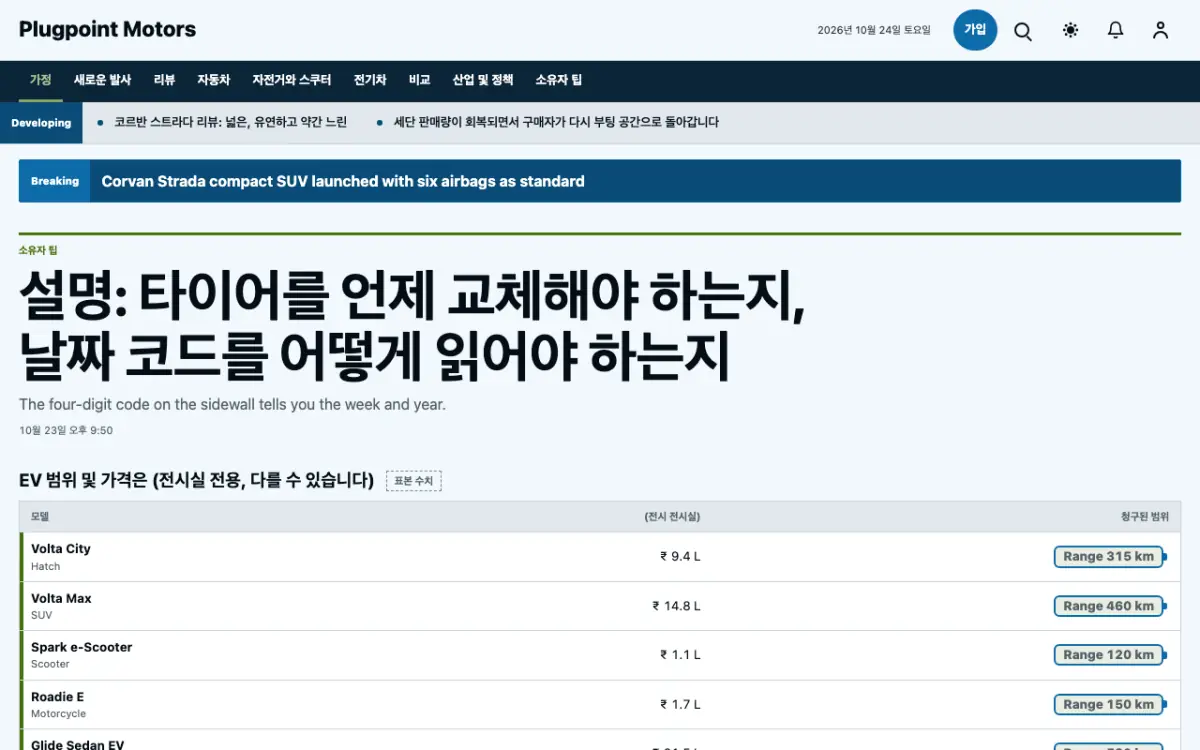Select the Volta Max model name
Screen dimensions: 1200x750
(61, 598)
